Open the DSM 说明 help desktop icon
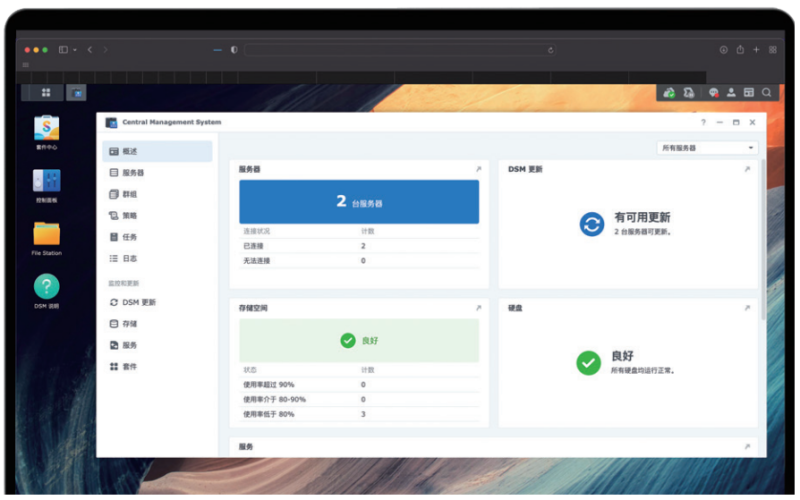The image size is (800, 500). pyautogui.click(x=46, y=292)
